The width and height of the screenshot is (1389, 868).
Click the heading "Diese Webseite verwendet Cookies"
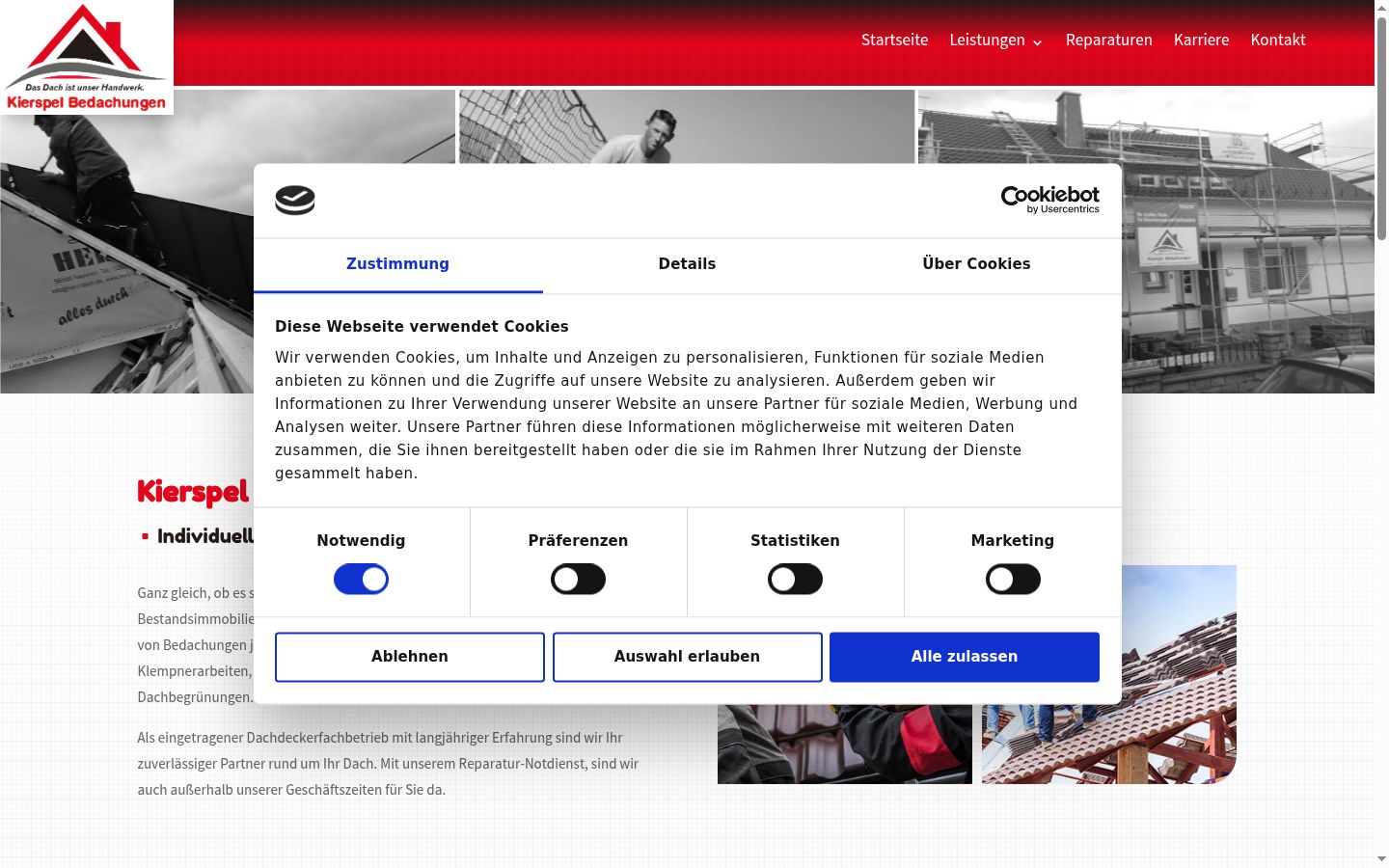point(422,327)
